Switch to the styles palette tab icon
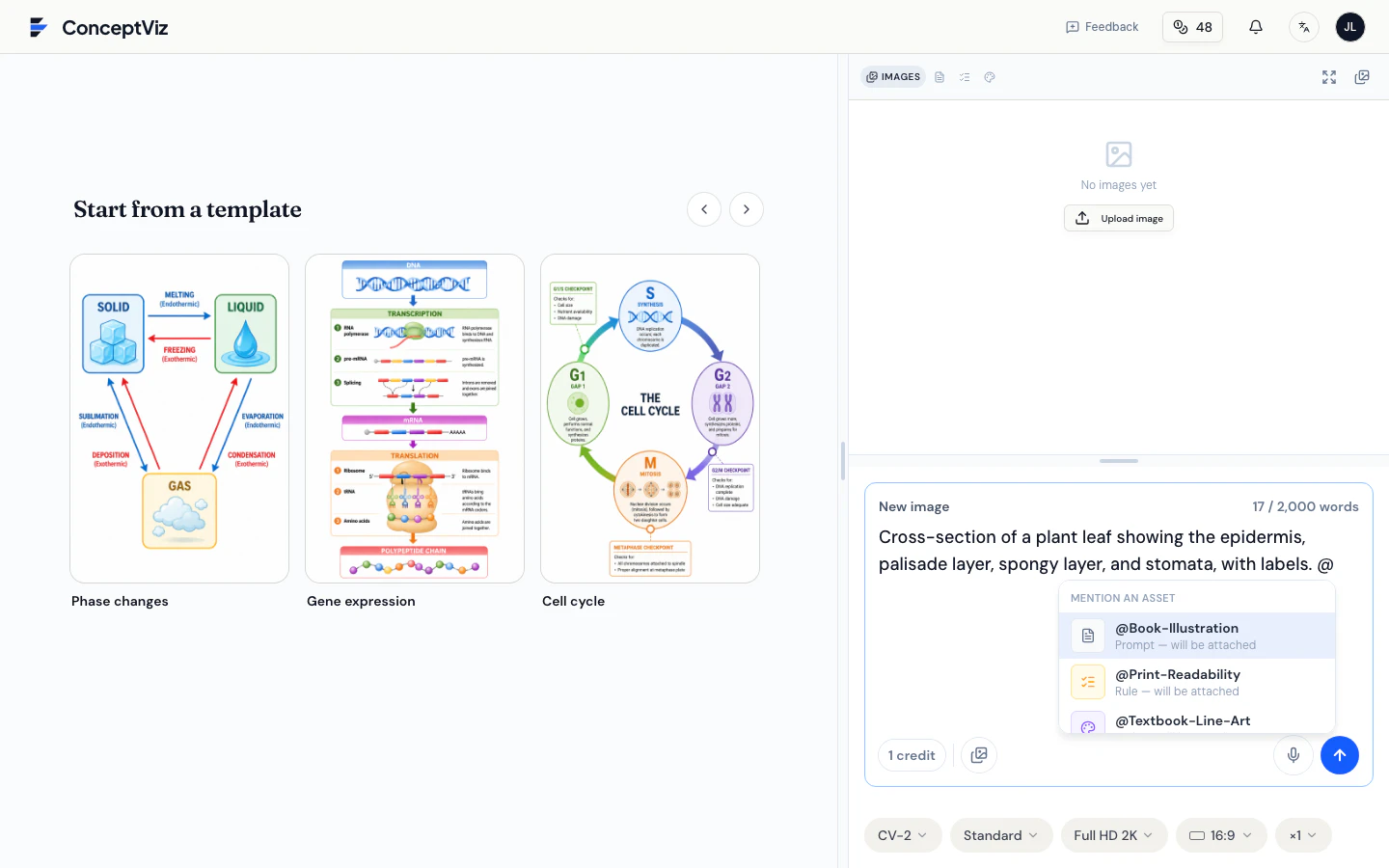The height and width of the screenshot is (868, 1389). (x=990, y=77)
